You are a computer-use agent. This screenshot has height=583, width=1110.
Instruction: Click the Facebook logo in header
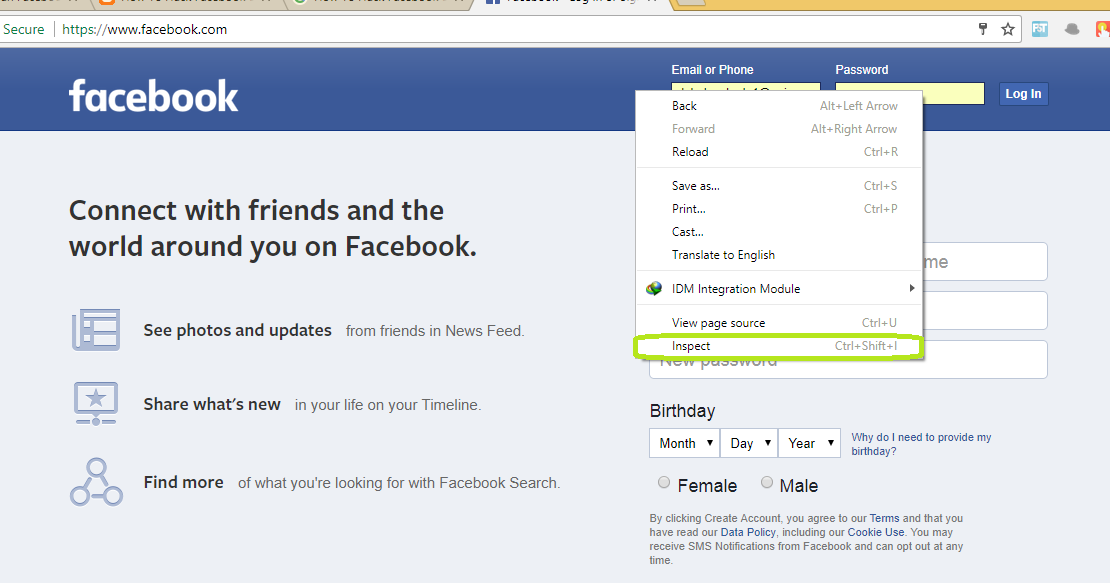[x=154, y=96]
